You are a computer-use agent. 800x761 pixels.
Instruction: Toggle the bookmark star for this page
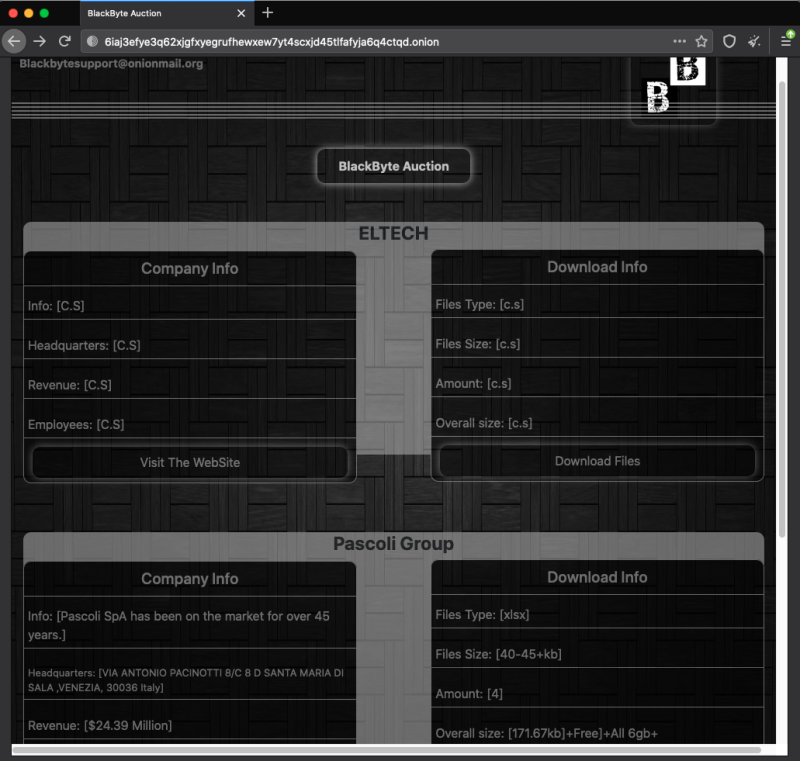point(703,41)
